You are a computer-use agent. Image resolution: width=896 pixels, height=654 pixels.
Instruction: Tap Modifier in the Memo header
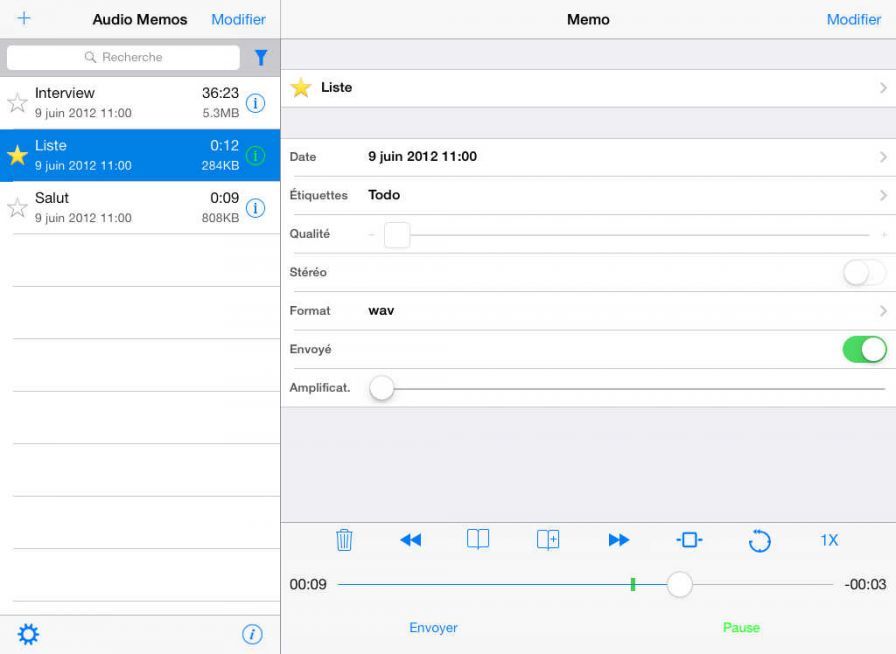click(x=853, y=19)
